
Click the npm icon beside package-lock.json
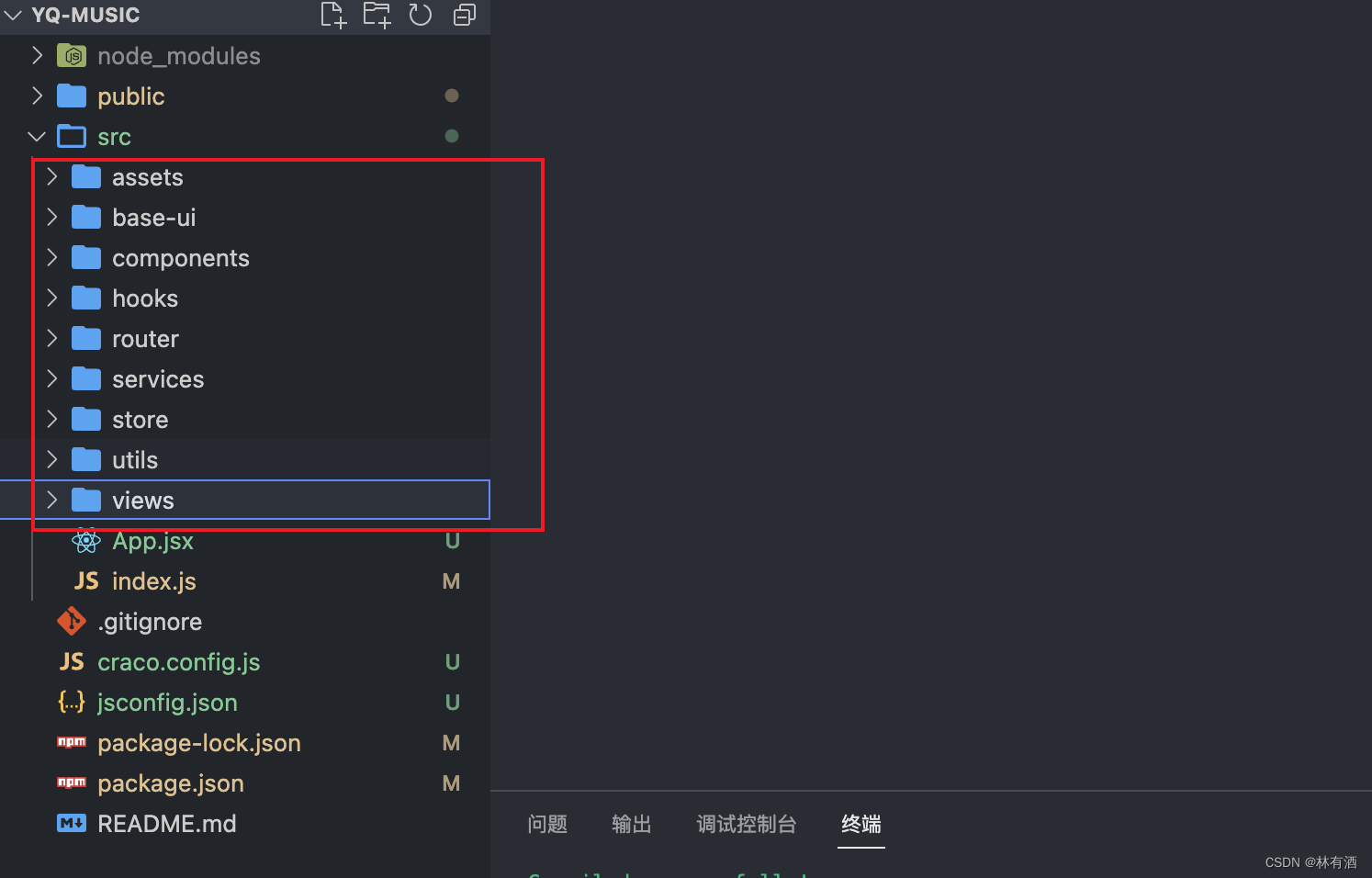(x=72, y=742)
